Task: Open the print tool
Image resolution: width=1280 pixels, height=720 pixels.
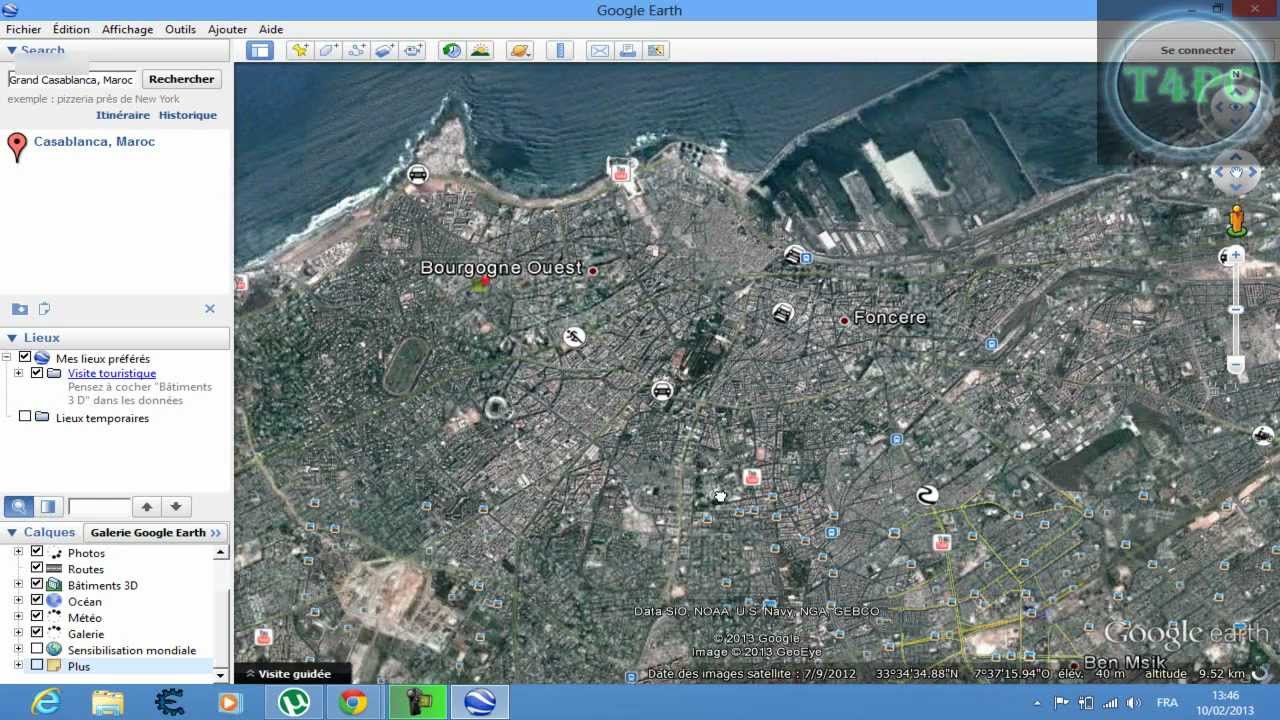Action: [628, 50]
